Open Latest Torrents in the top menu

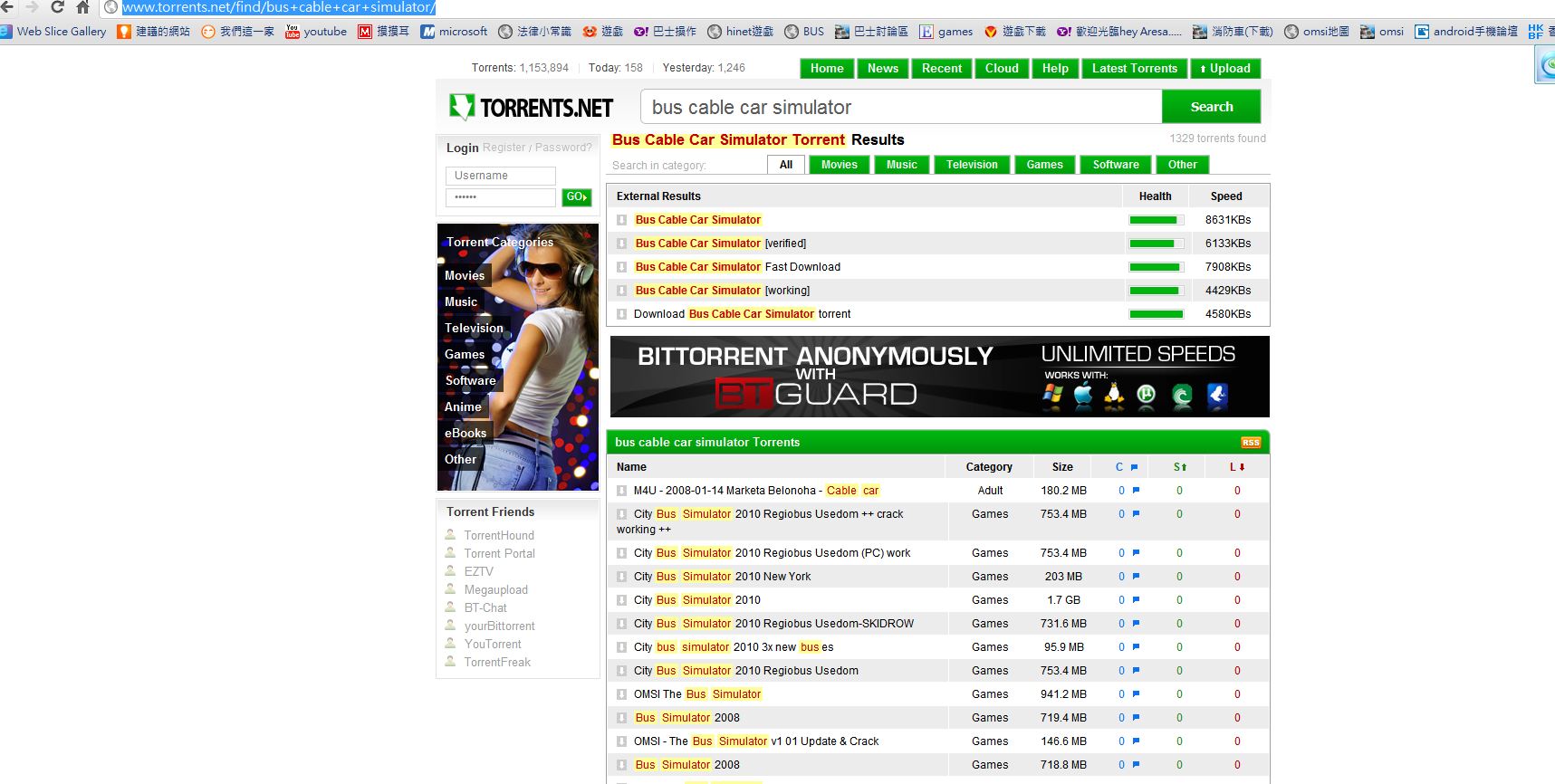tap(1134, 69)
